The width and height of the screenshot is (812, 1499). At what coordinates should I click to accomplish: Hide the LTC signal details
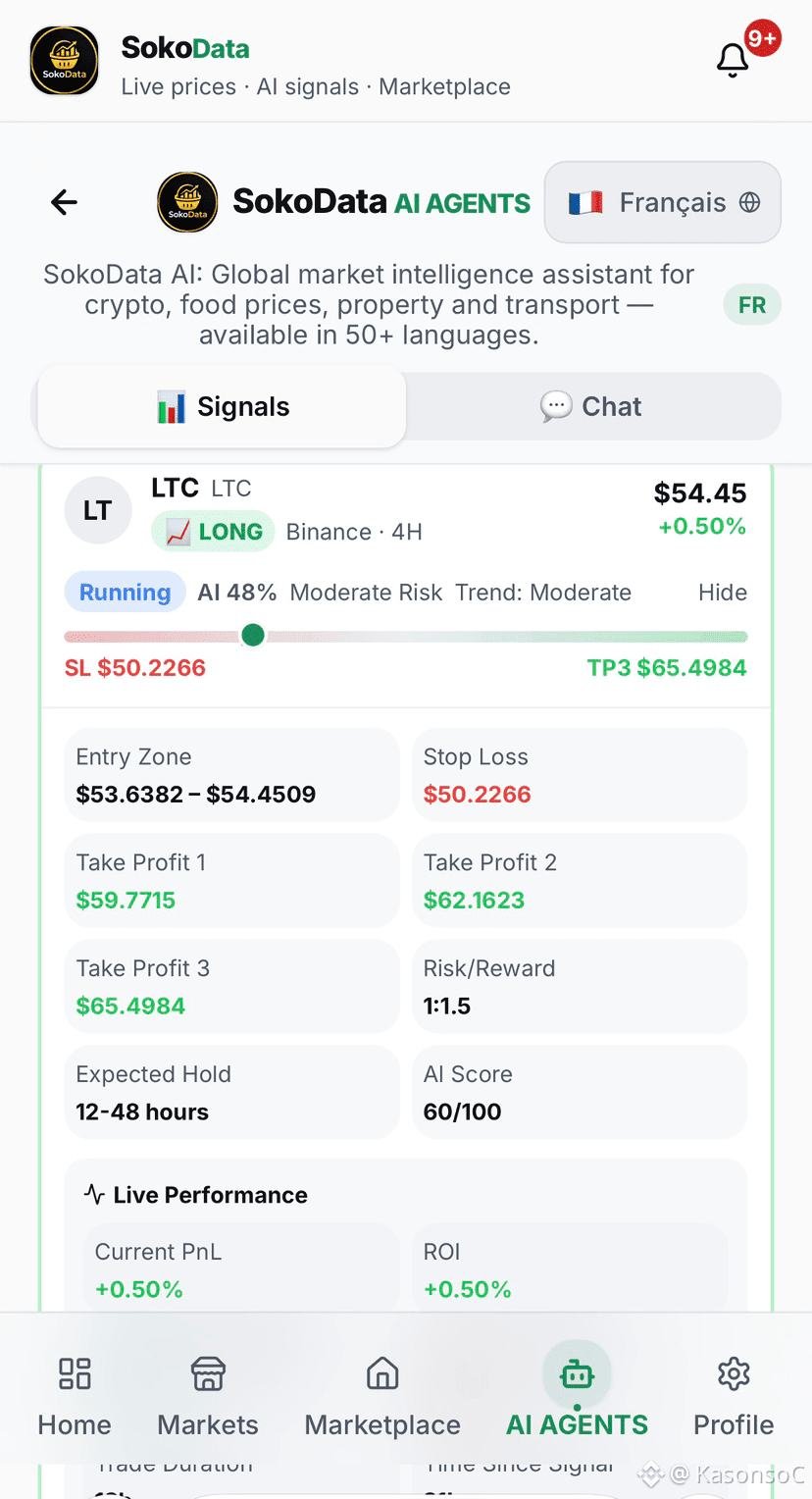[x=723, y=593]
